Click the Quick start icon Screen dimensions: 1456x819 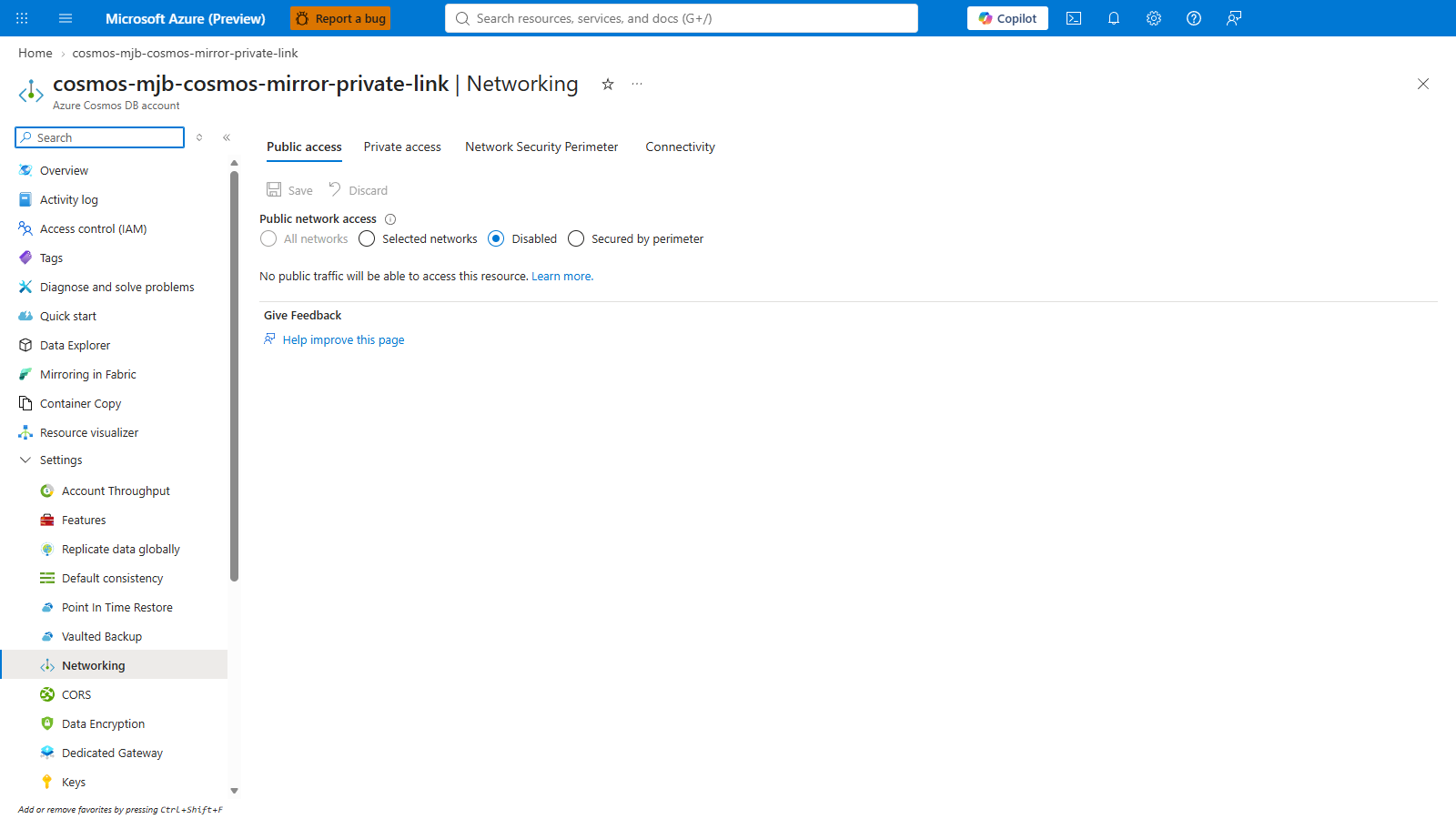pos(25,316)
